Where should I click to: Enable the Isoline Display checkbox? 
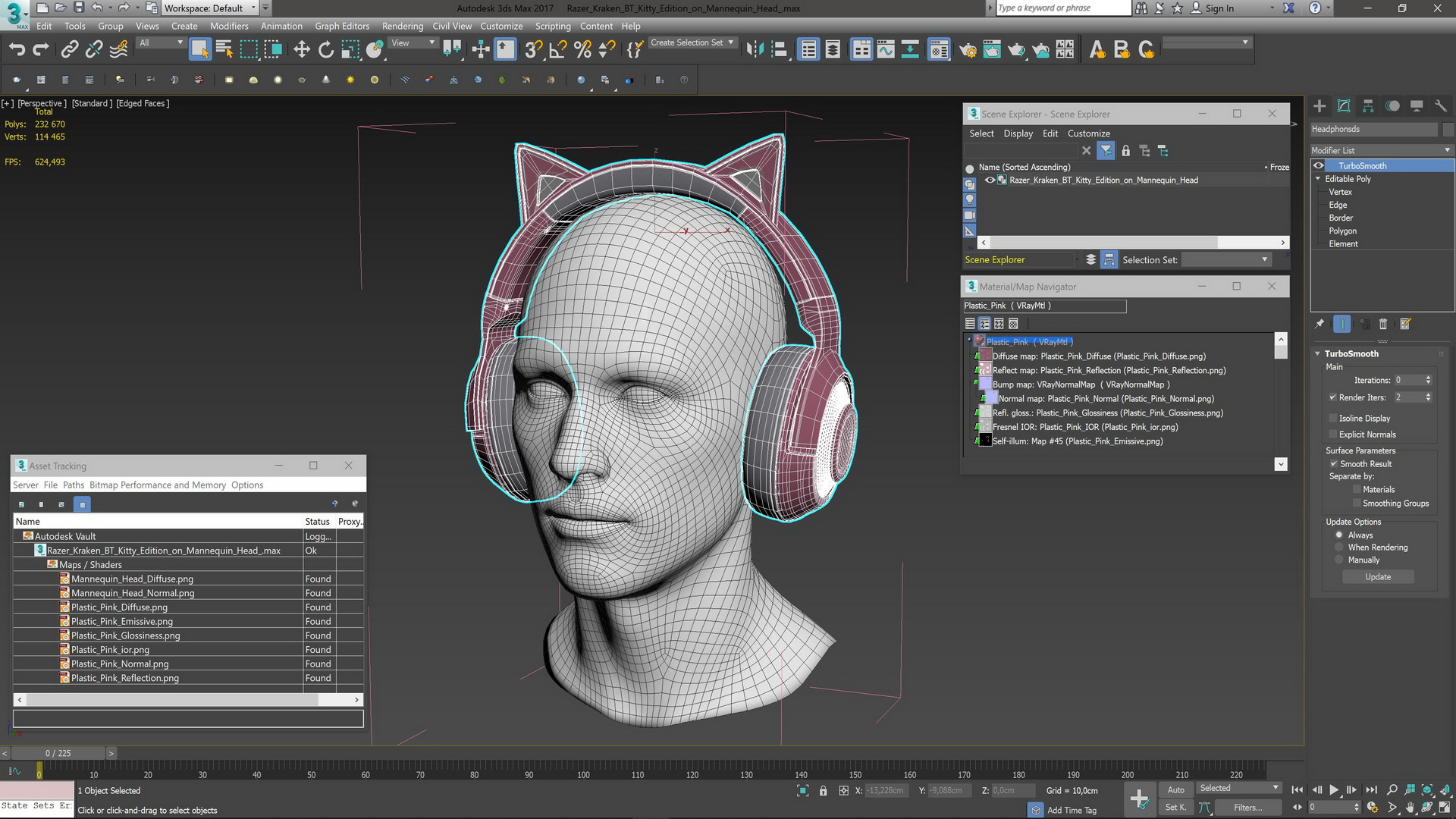point(1332,418)
